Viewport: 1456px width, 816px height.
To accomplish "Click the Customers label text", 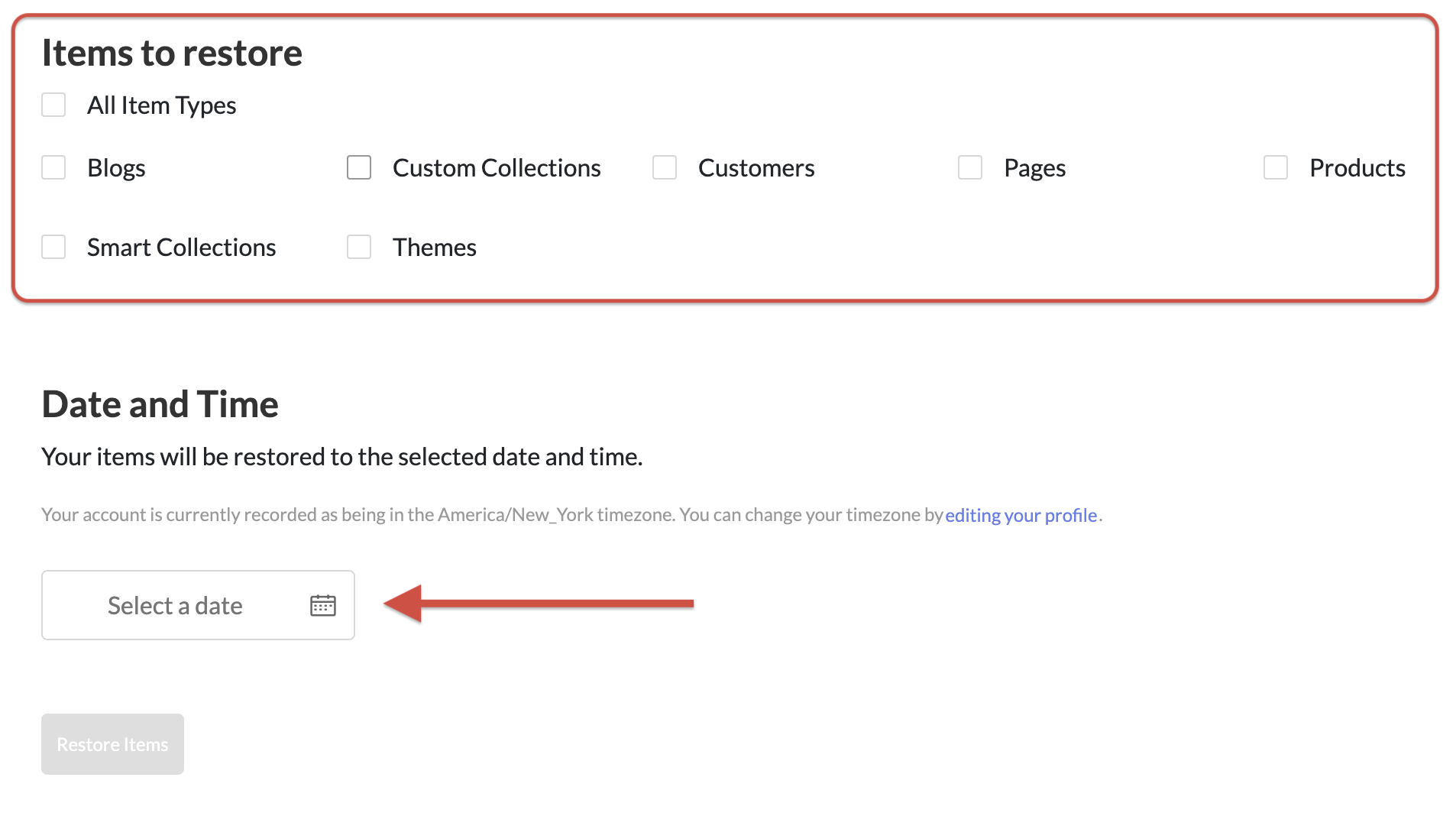I will [756, 167].
